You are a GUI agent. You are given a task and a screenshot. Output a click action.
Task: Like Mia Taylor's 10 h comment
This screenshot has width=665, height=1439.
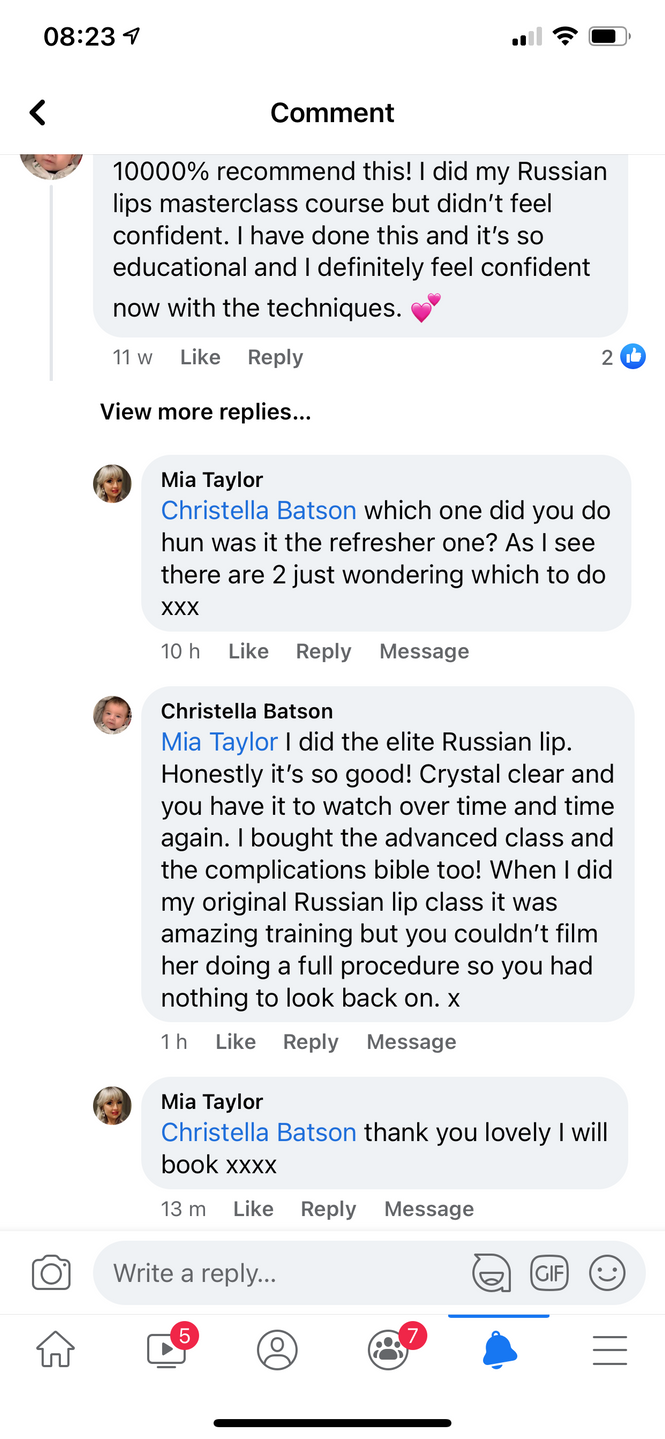248,652
